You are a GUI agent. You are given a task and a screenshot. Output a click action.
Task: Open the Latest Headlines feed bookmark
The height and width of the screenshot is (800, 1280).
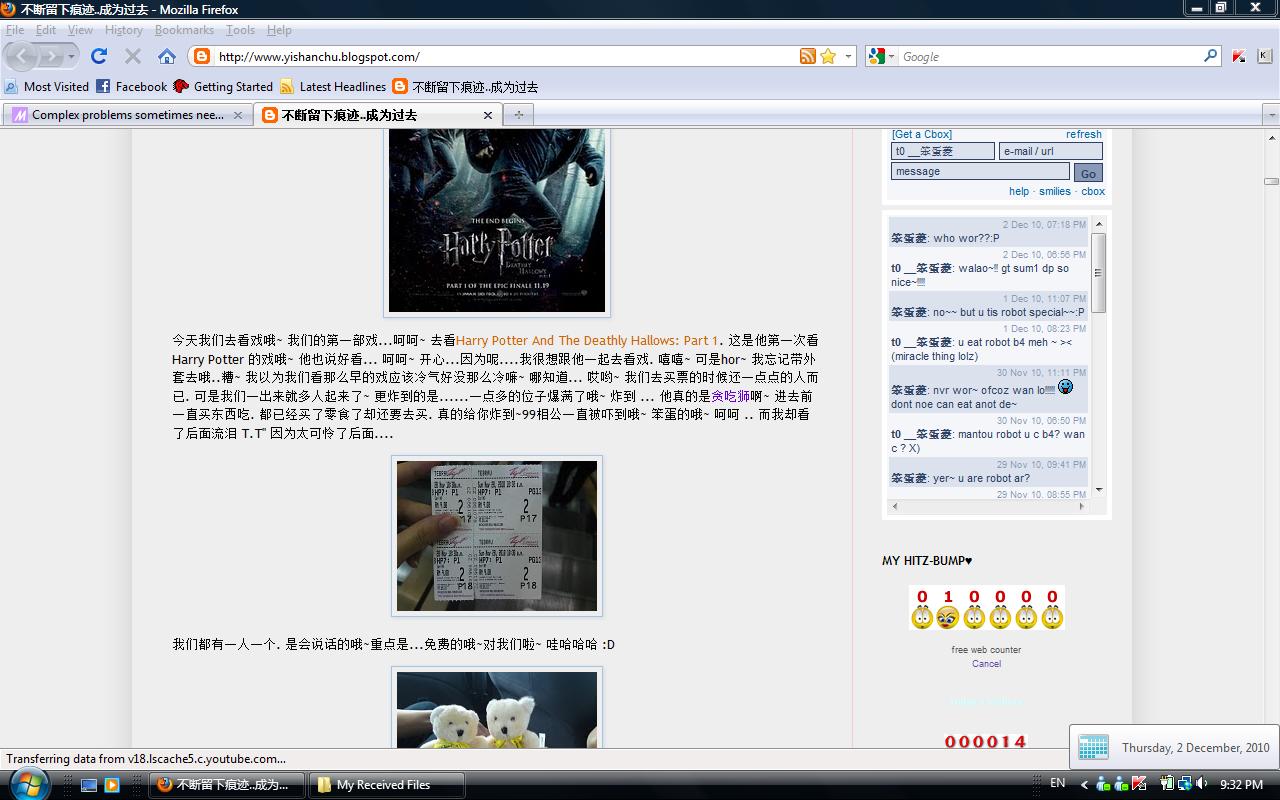click(333, 87)
